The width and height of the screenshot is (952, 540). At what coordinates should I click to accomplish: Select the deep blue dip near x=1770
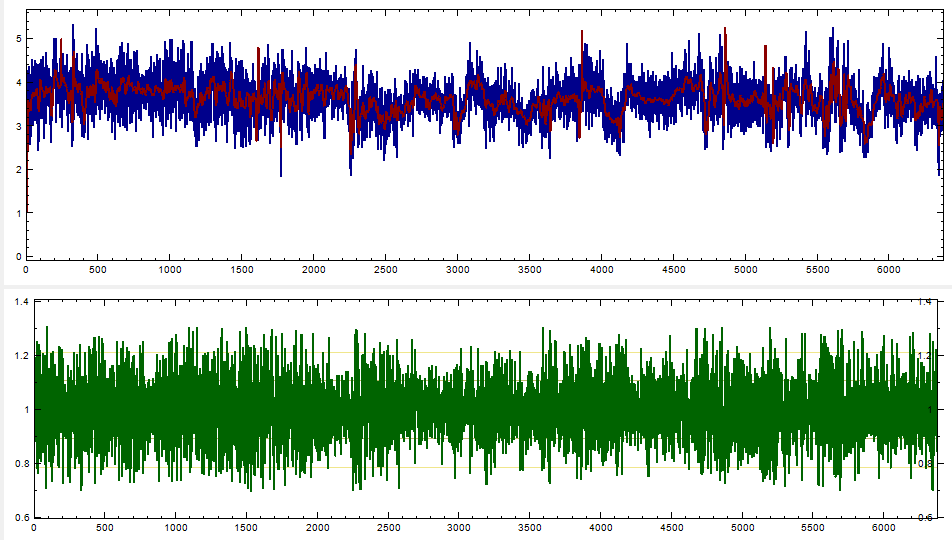pos(280,159)
